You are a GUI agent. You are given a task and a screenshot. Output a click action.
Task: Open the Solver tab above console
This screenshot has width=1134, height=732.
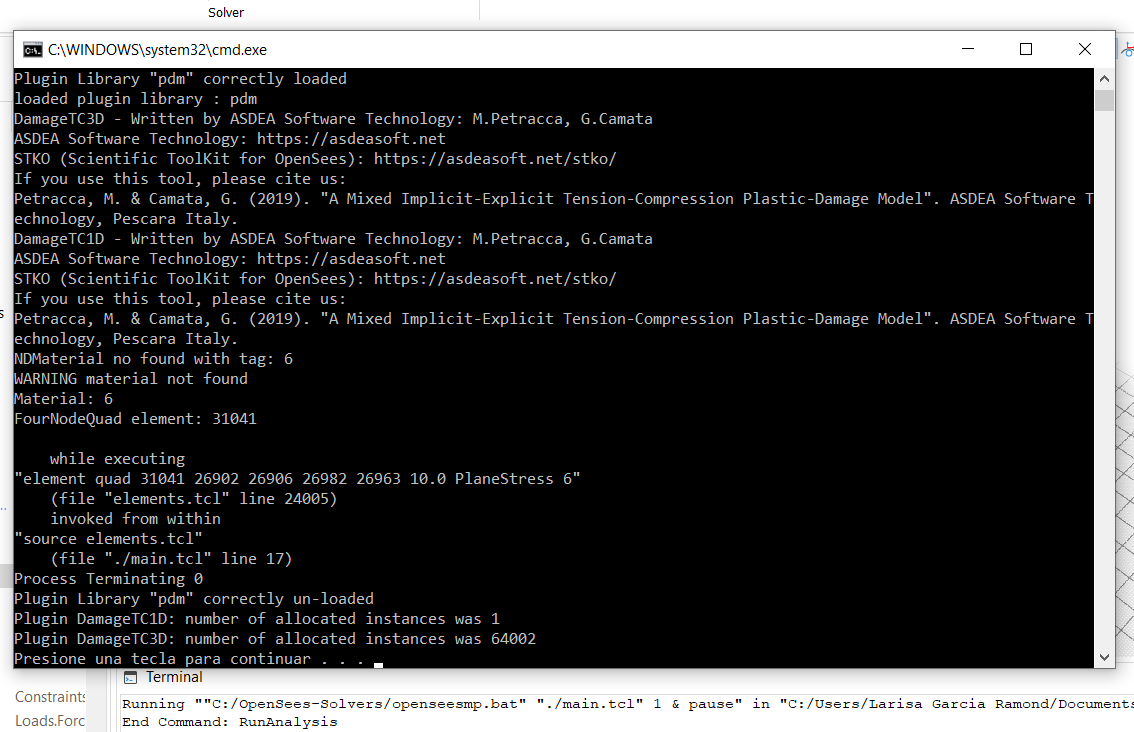click(x=226, y=12)
